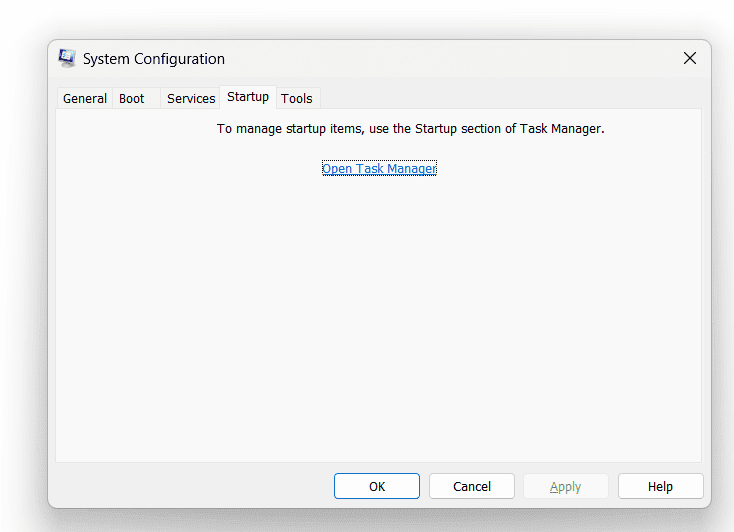The height and width of the screenshot is (532, 734).
Task: Close the System Configuration dialog
Action: point(689,58)
